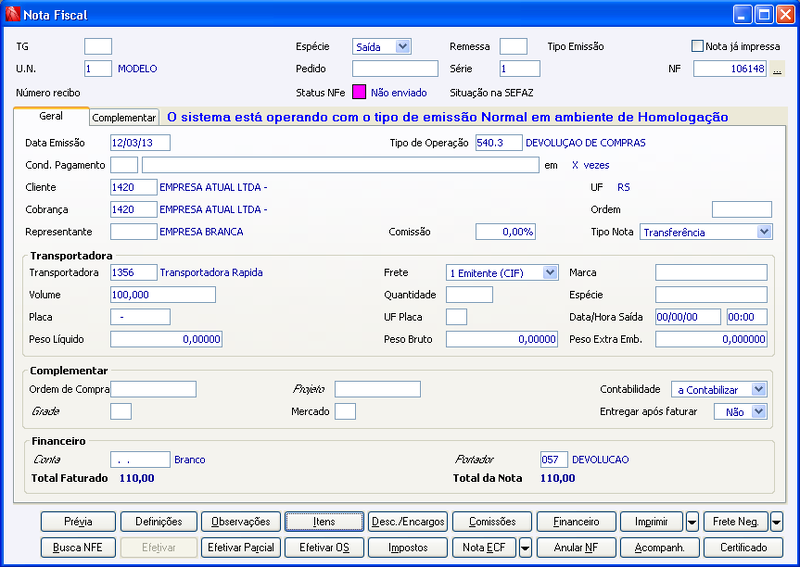Click the Anular NF button
The width and height of the screenshot is (800, 567).
point(576,548)
